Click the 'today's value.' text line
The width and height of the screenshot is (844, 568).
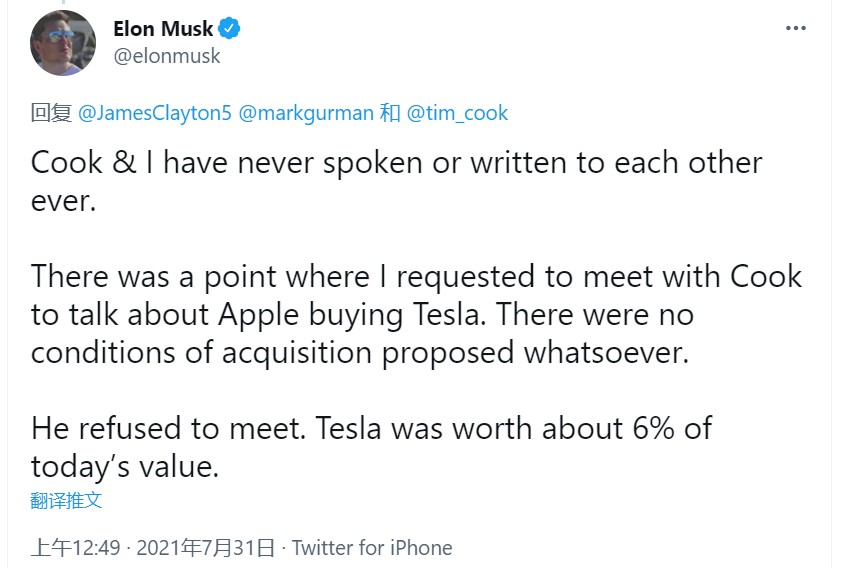(124, 466)
